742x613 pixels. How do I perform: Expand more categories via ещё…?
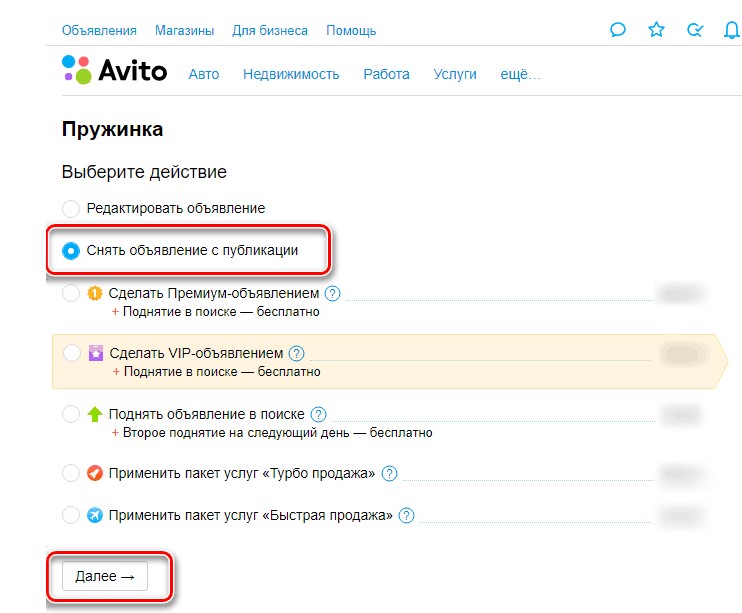[520, 74]
